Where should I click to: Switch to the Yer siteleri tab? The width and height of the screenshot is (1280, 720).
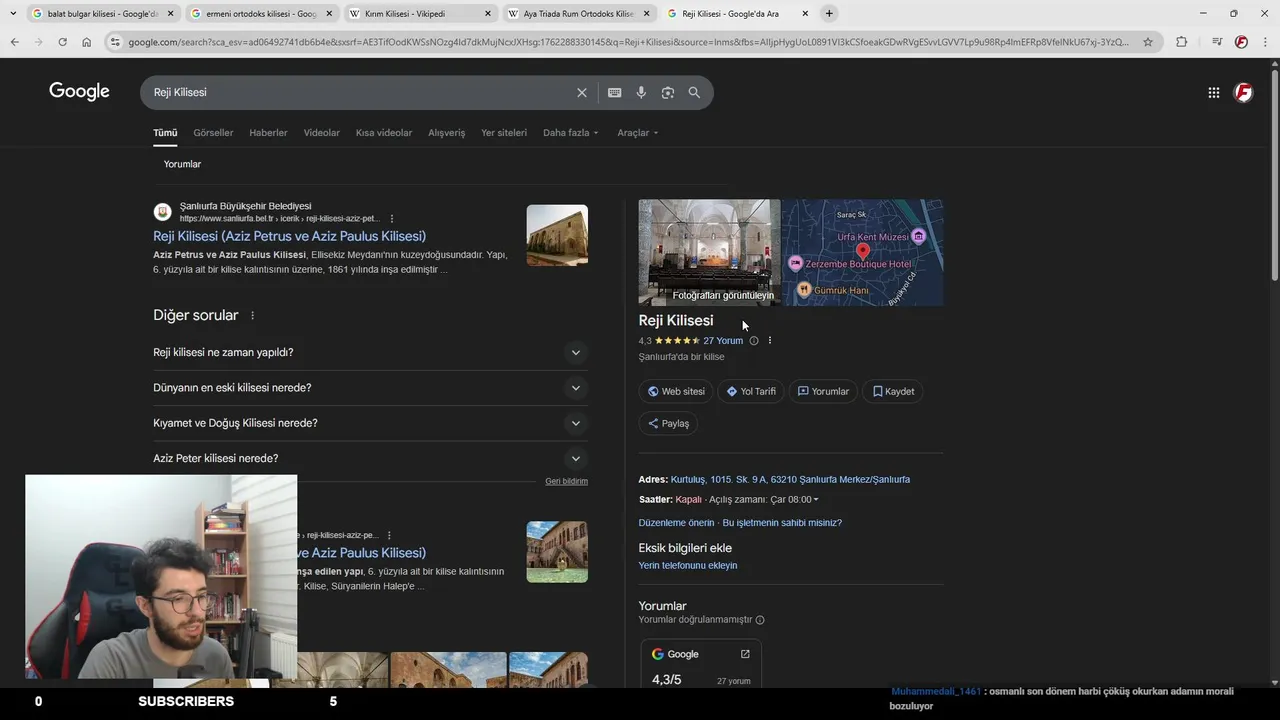click(504, 133)
